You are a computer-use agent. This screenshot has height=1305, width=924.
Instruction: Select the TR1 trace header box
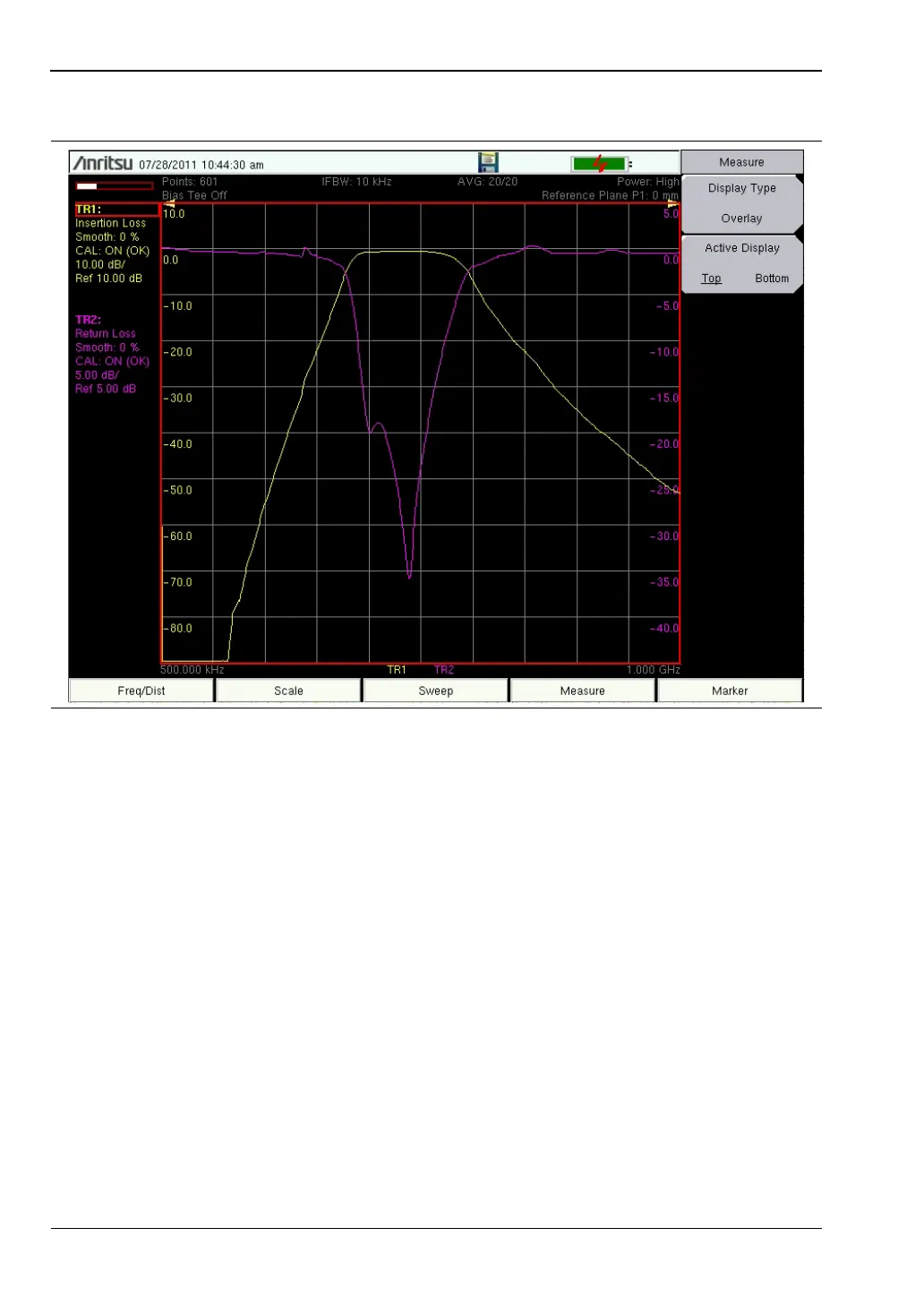click(115, 210)
